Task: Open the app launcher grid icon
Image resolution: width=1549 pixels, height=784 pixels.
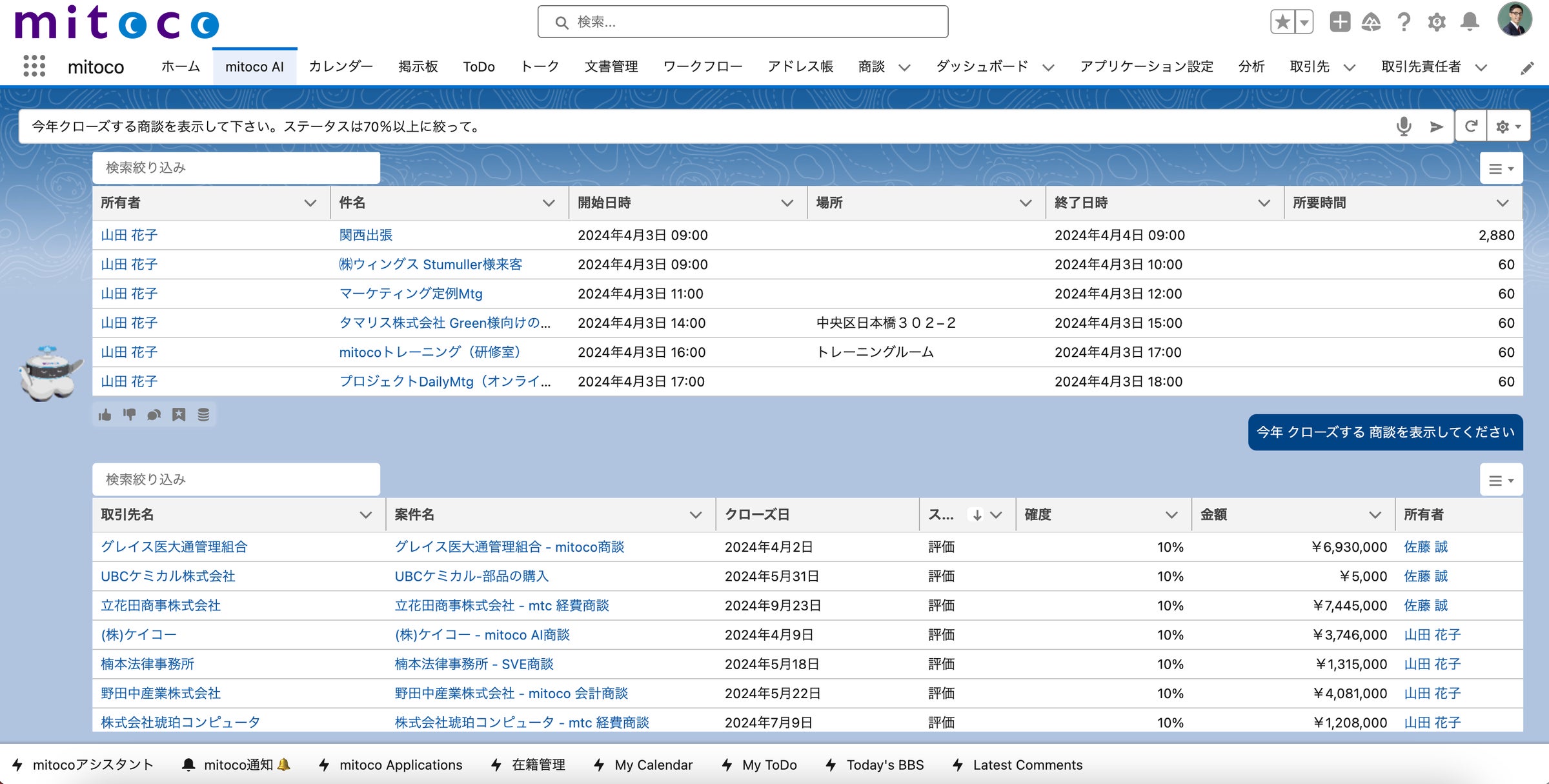Action: pos(34,66)
